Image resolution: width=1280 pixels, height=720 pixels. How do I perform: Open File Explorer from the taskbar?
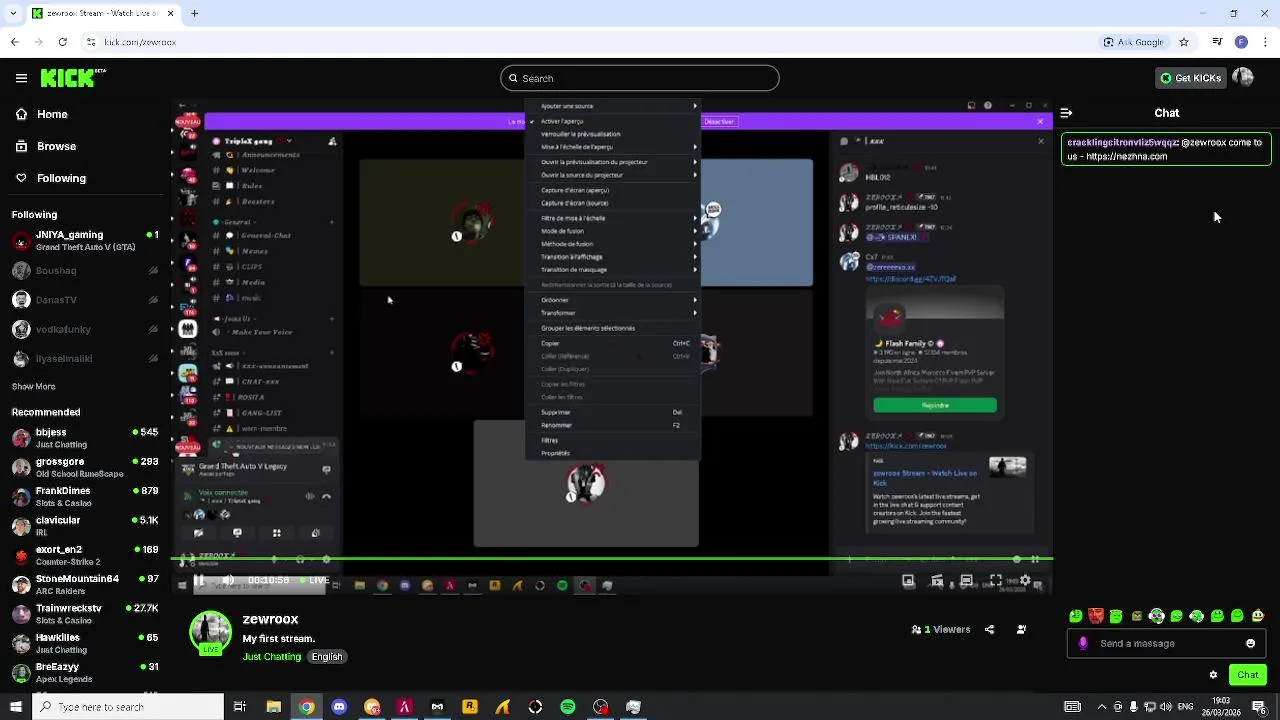(273, 707)
